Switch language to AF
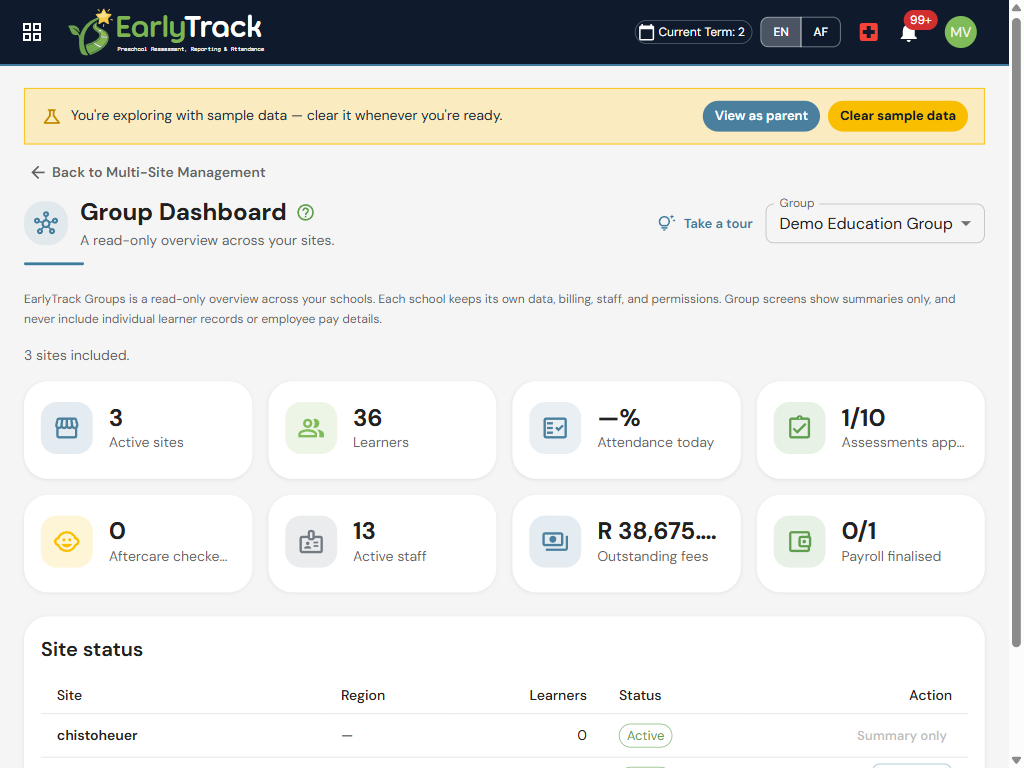The height and width of the screenshot is (768, 1024). pyautogui.click(x=820, y=32)
